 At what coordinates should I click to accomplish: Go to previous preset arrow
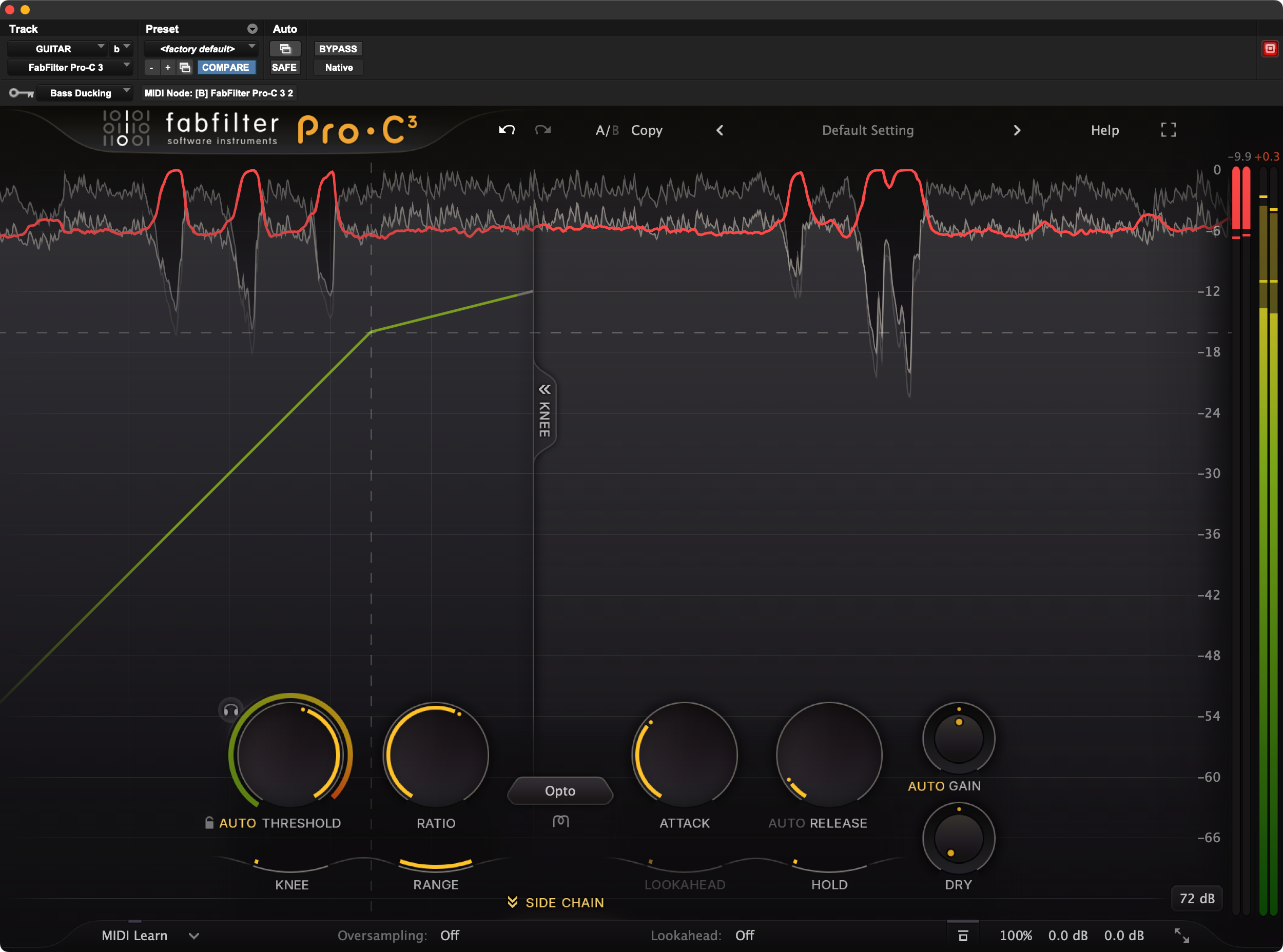720,130
